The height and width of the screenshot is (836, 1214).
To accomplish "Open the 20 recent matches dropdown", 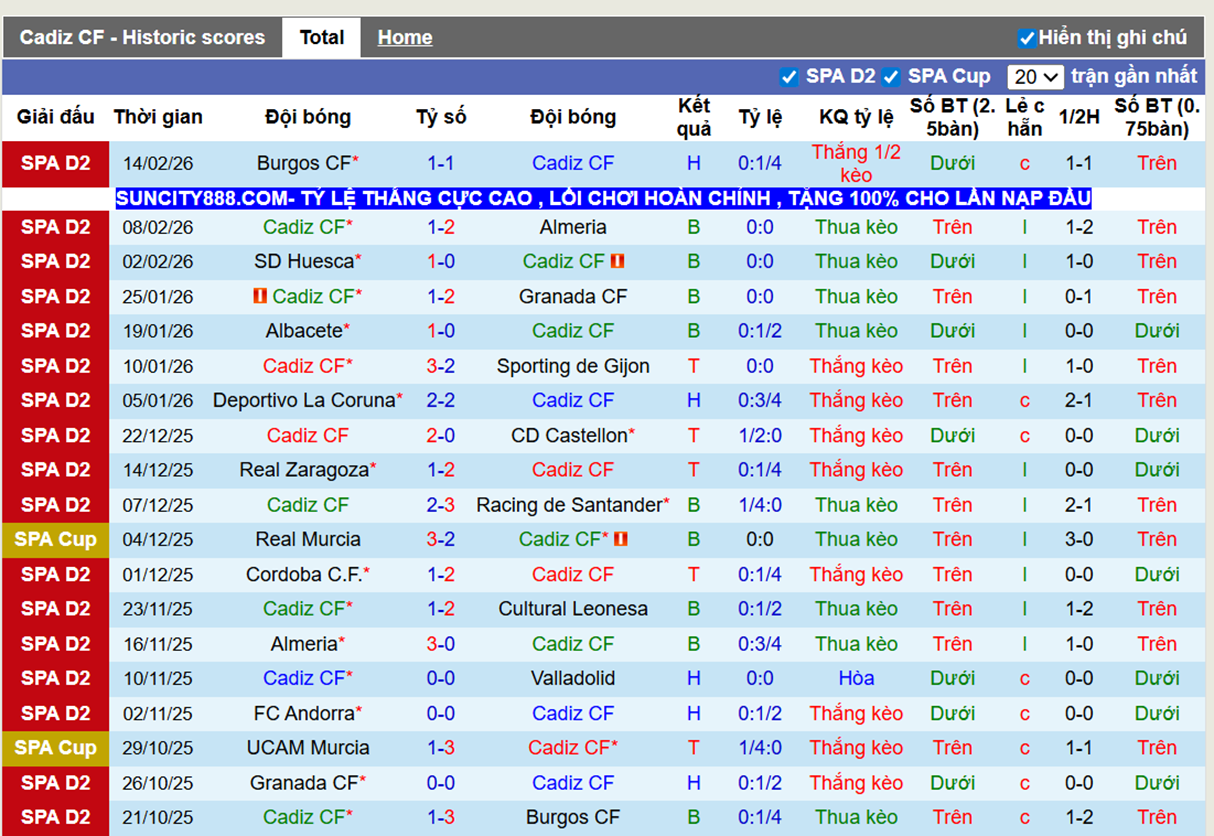I will tap(1035, 77).
